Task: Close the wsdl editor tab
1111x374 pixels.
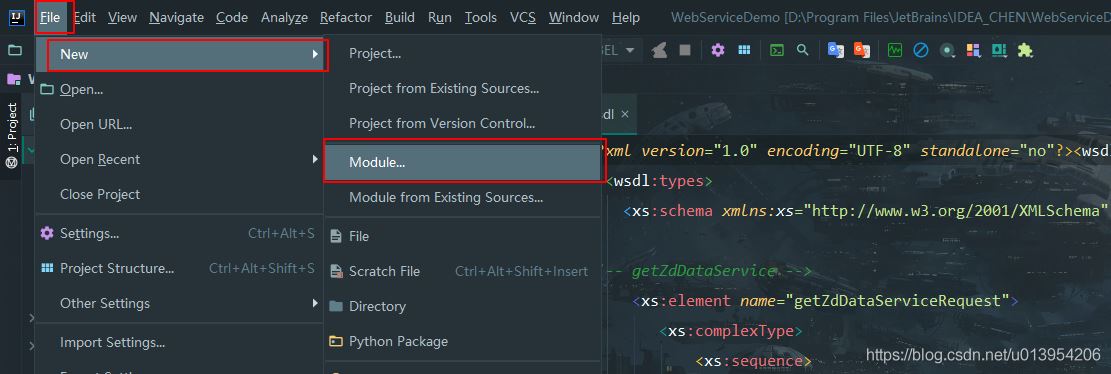Action: tap(624, 113)
